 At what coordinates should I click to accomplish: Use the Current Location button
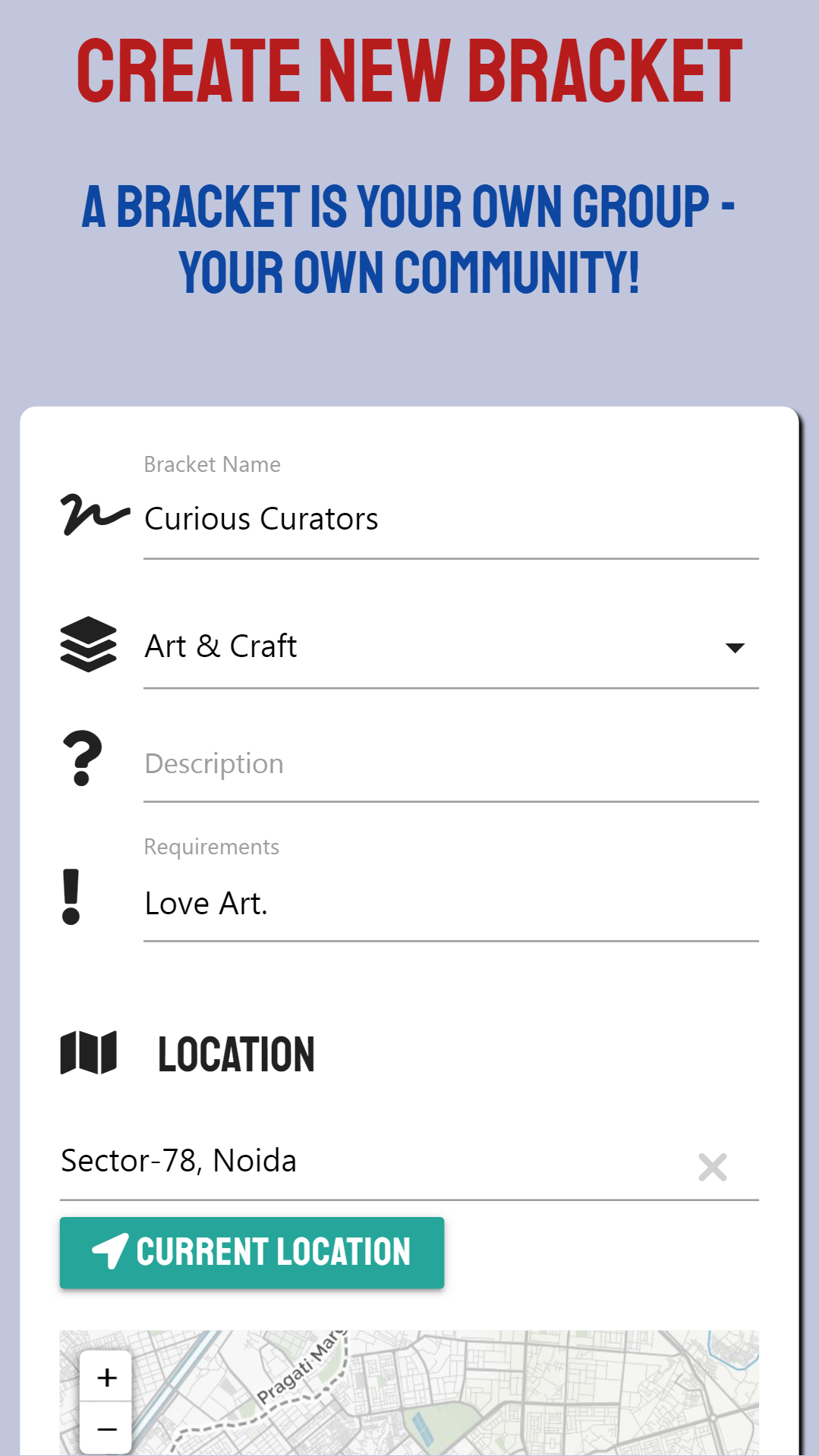coord(252,1253)
